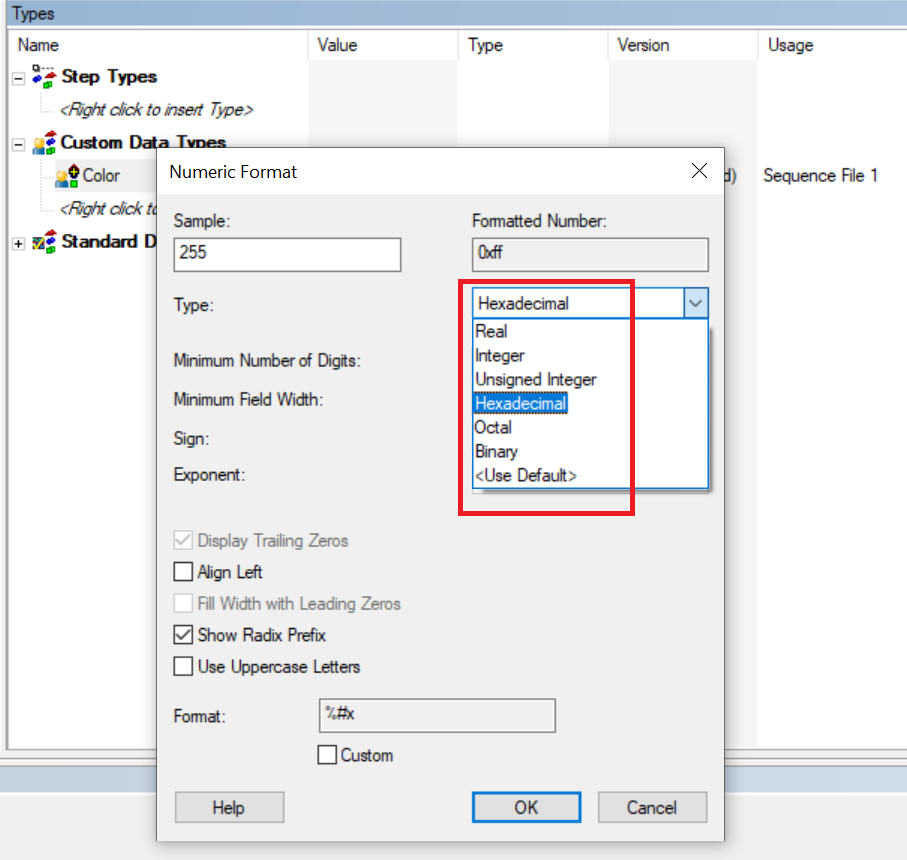Select the <Use Default> option
Screen dimensions: 907x860
pos(526,476)
